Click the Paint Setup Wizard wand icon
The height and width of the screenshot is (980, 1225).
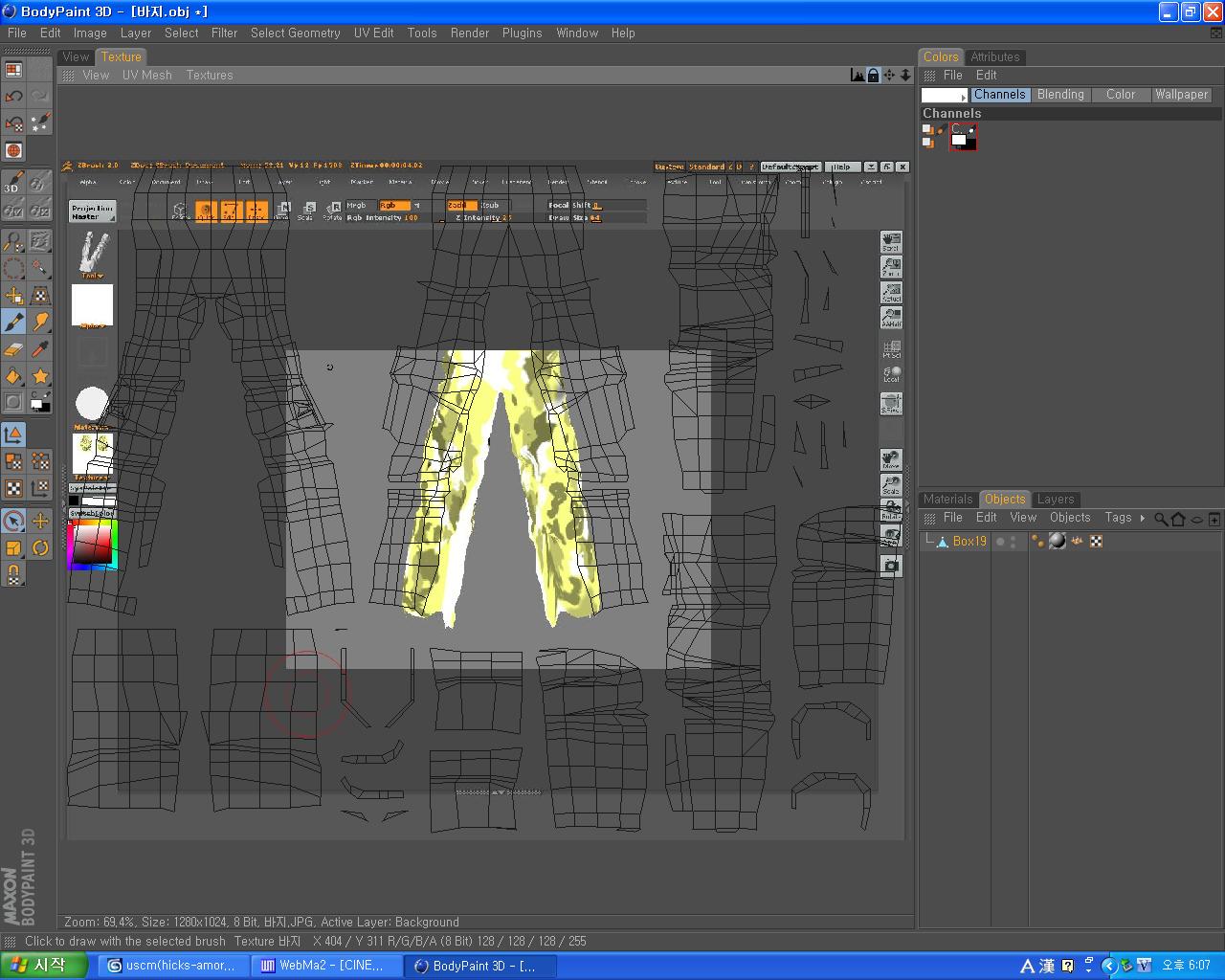tap(40, 123)
